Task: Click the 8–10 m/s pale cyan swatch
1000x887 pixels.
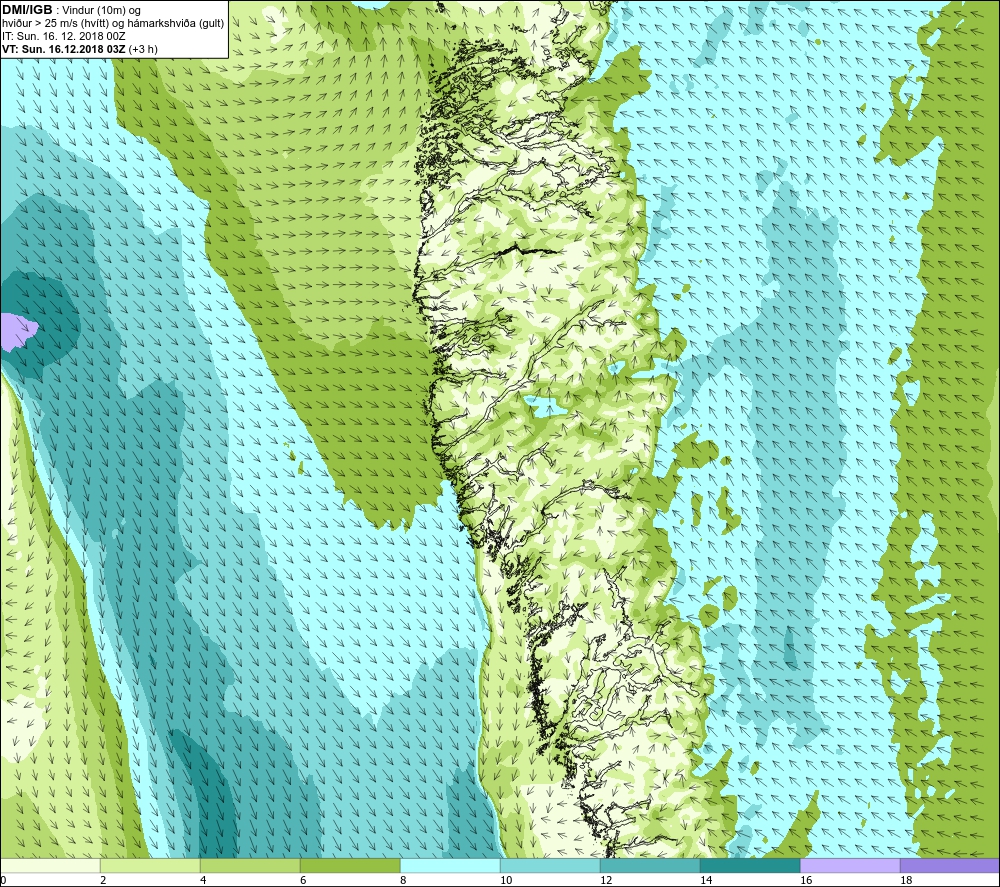Action: [450, 866]
